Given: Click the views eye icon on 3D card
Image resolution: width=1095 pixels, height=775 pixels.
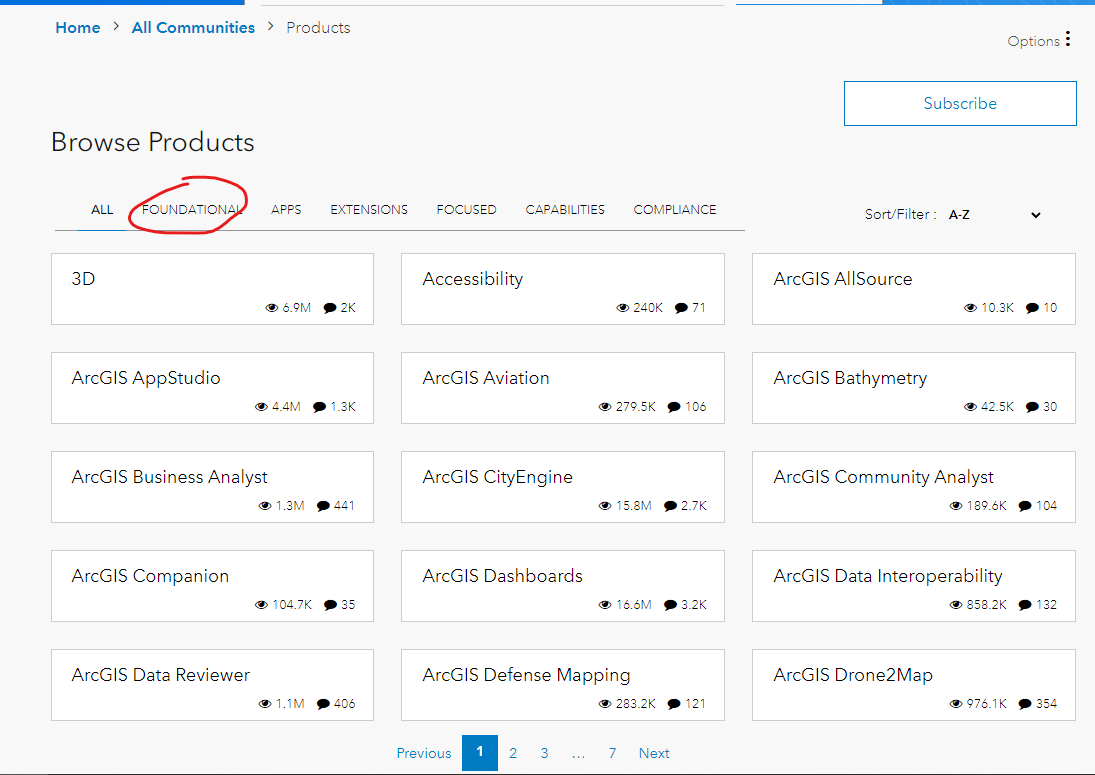Looking at the screenshot, I should (x=272, y=308).
